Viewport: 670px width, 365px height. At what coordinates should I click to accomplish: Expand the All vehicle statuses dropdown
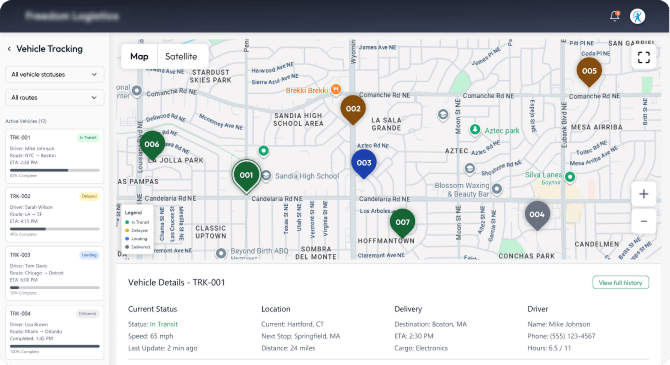pyautogui.click(x=55, y=74)
